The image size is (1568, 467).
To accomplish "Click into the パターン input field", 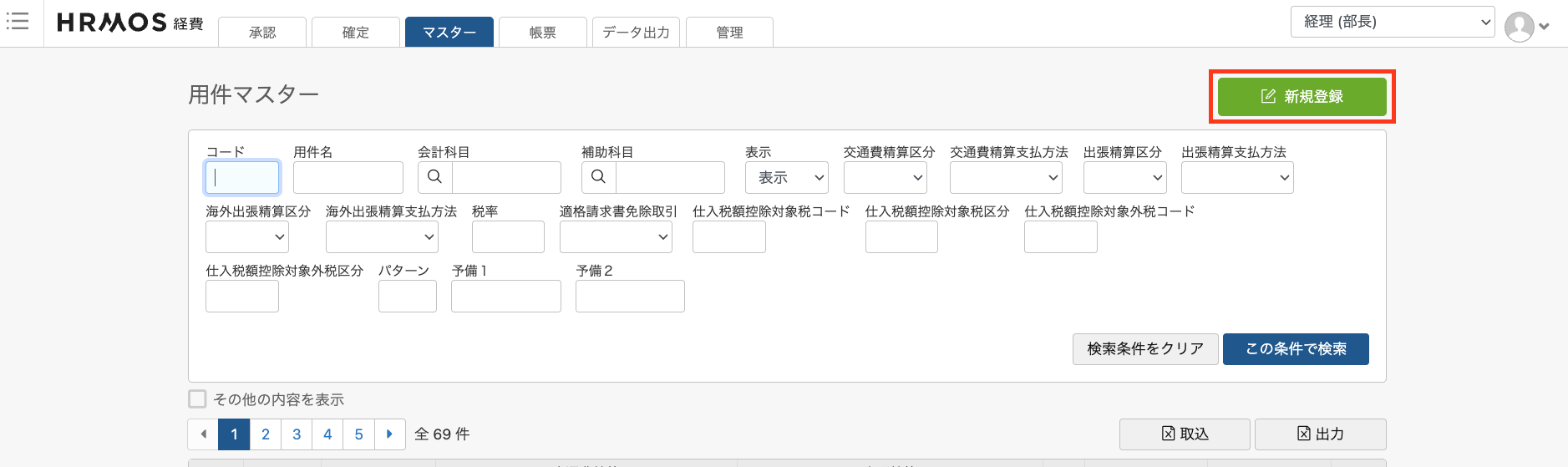I will (x=408, y=296).
